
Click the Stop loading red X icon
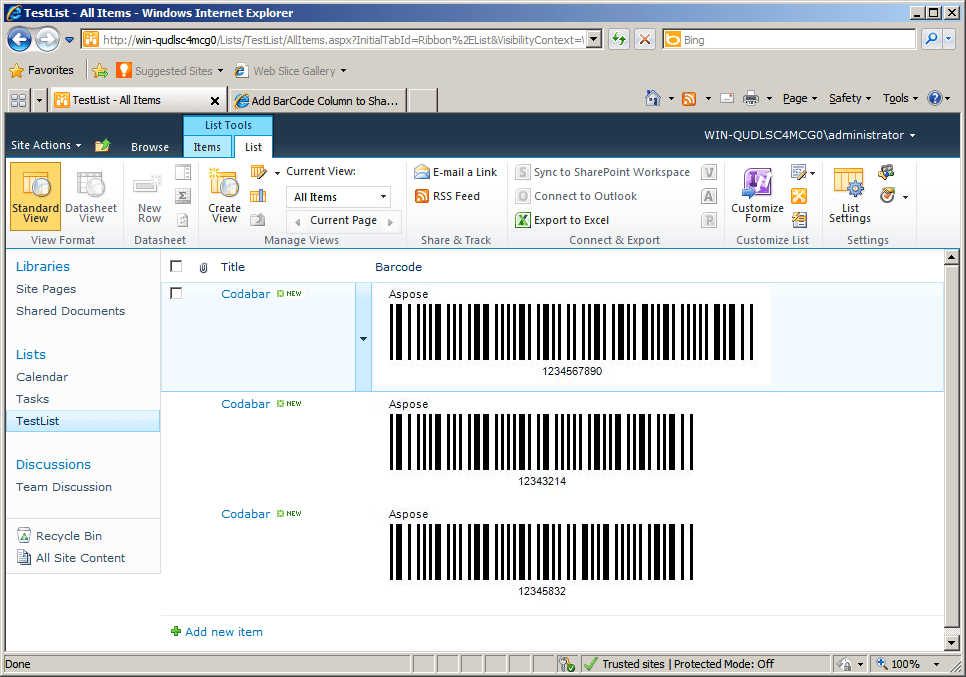644,40
